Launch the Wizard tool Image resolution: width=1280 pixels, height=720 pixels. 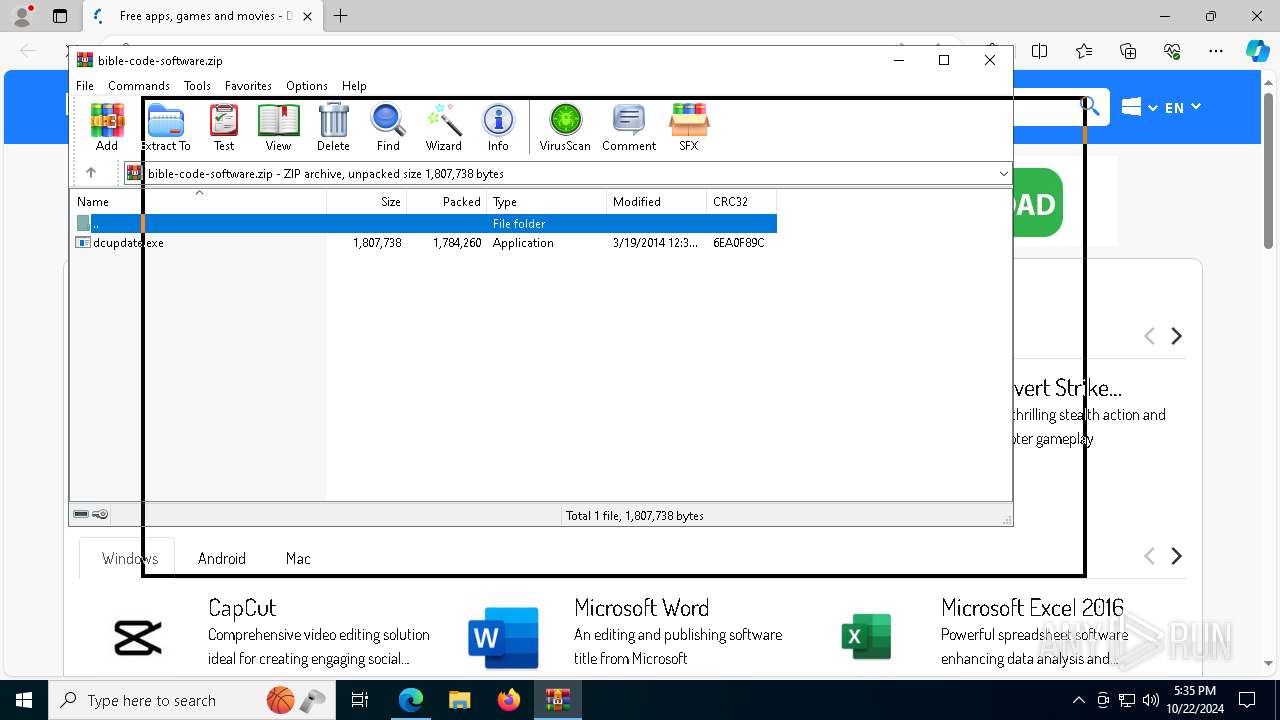click(443, 127)
